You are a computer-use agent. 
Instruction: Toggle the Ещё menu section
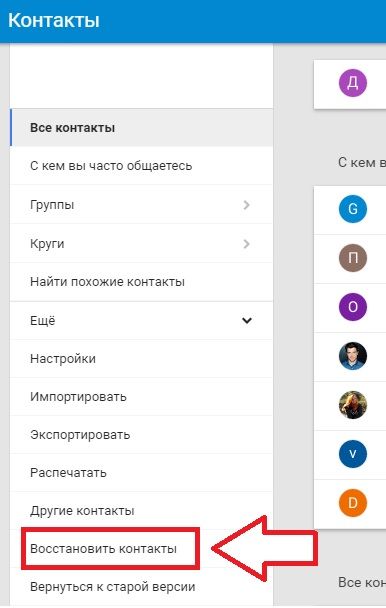click(x=142, y=321)
